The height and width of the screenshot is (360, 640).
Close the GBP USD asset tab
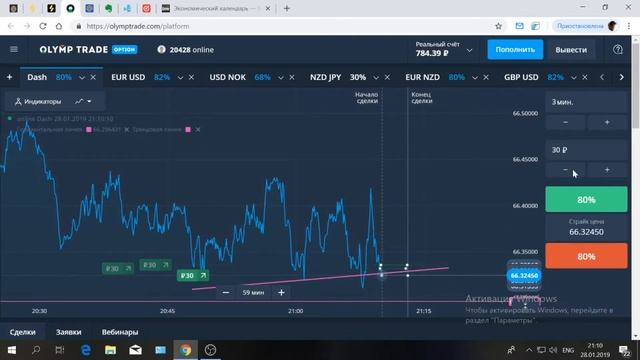(x=585, y=77)
